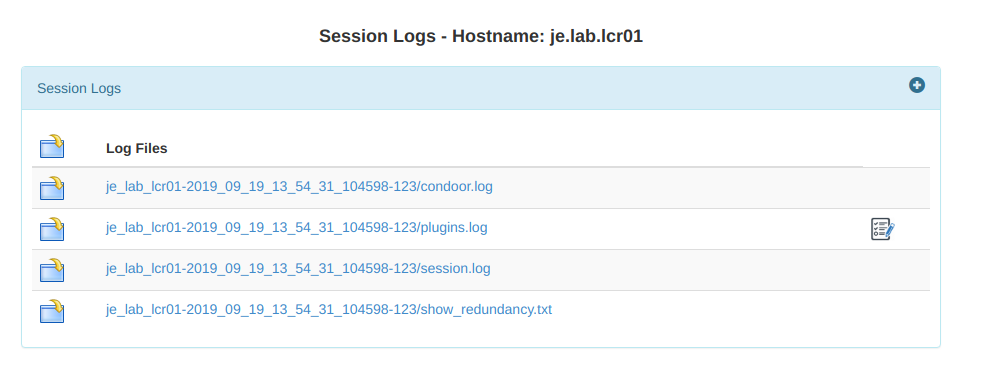Expand Session Logs panel with plus icon
Screen dimensions: 997x387
[x=916, y=85]
